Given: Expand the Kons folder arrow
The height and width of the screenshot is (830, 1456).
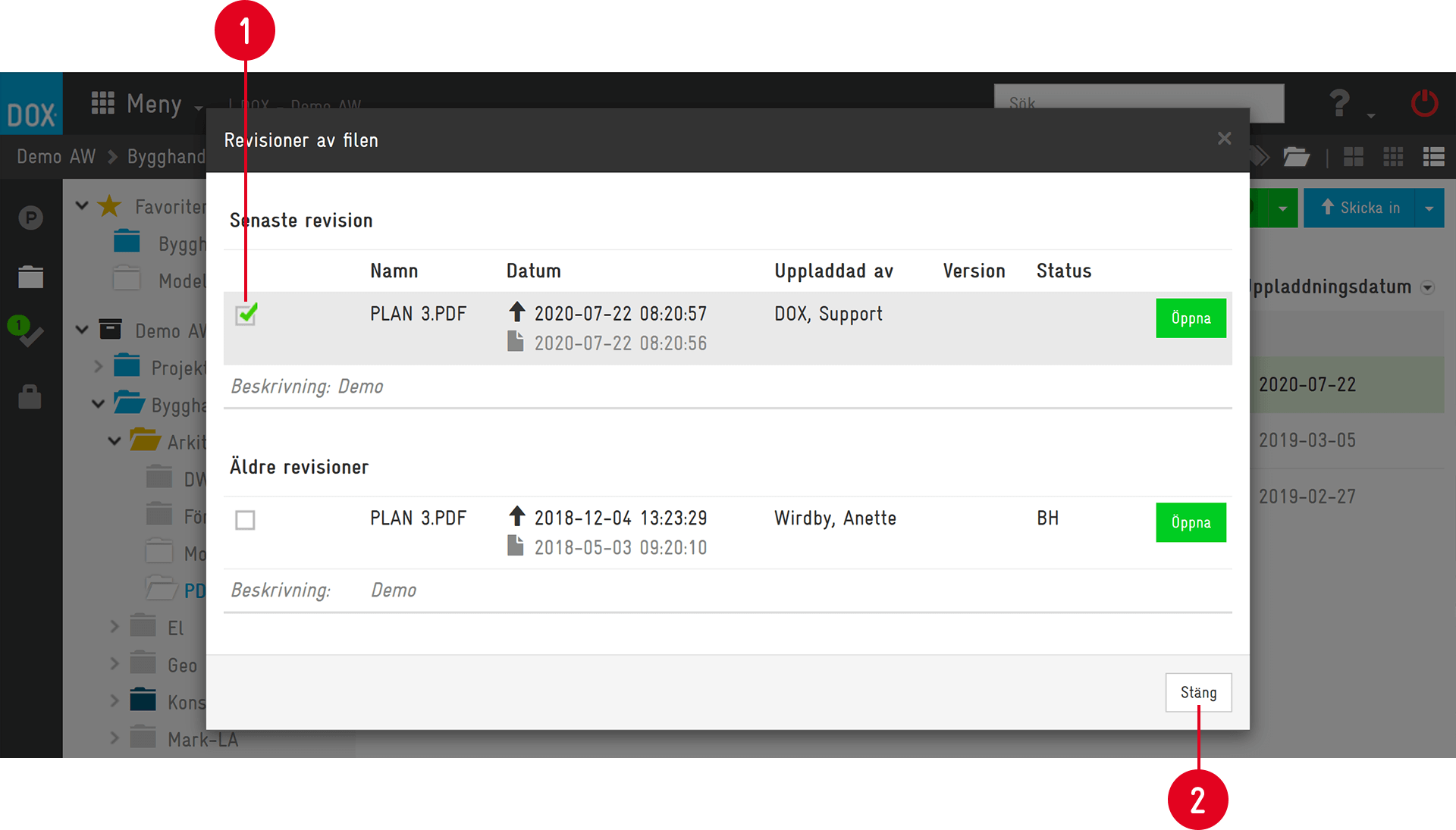Looking at the screenshot, I should 115,701.
